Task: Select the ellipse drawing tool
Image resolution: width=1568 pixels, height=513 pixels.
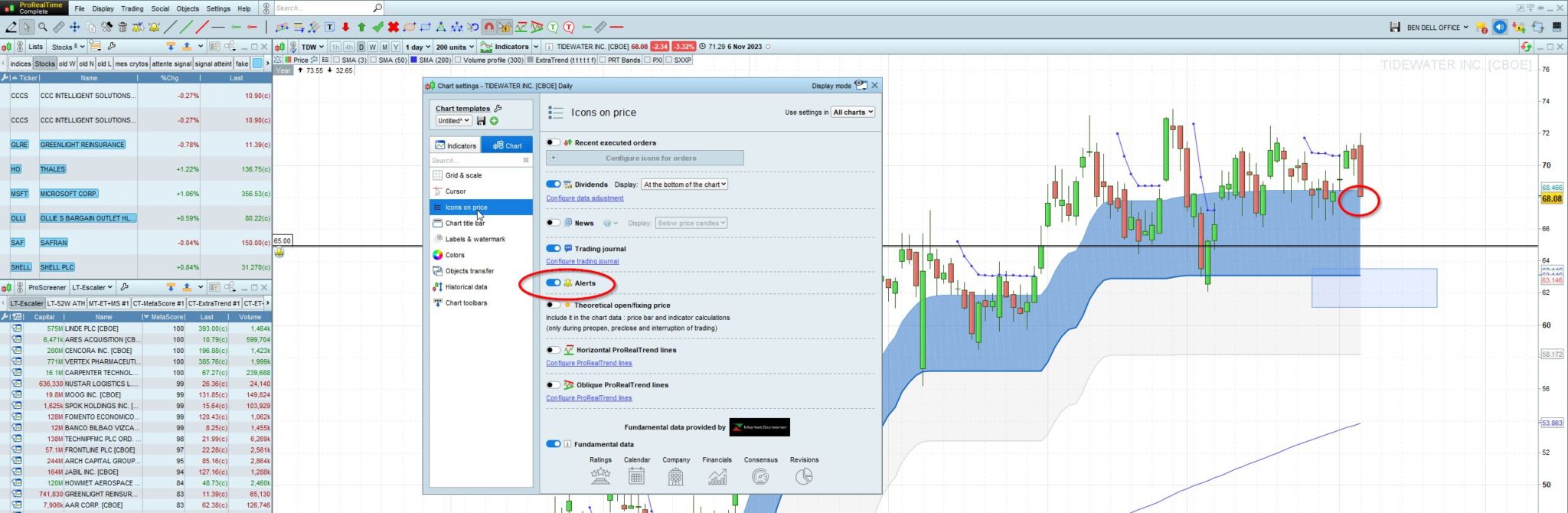Action: 409,27
